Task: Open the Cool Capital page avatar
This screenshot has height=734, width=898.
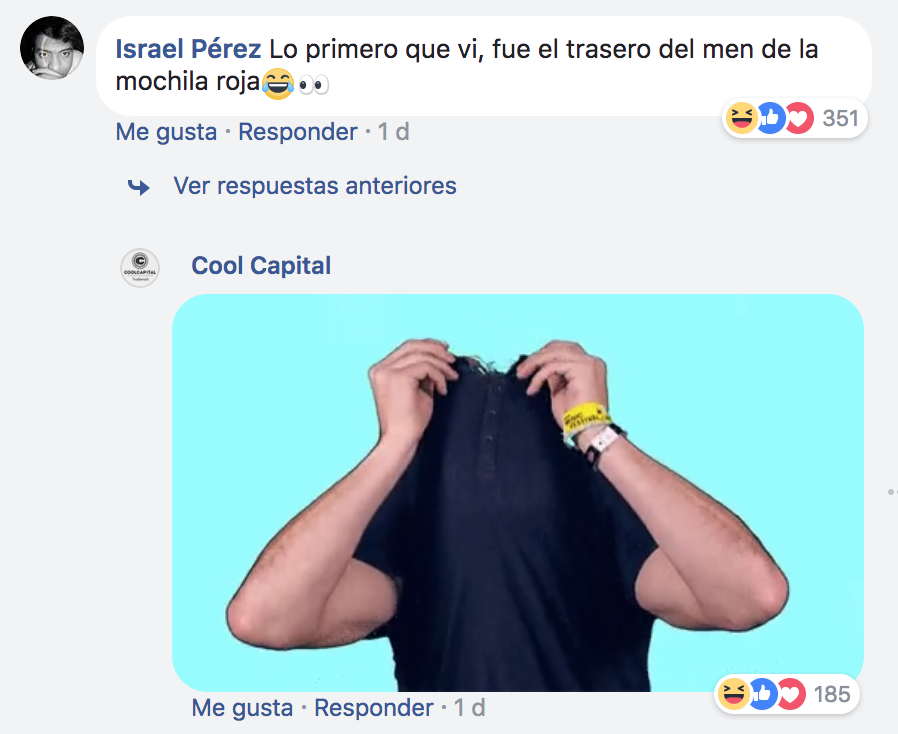Action: pyautogui.click(x=140, y=267)
